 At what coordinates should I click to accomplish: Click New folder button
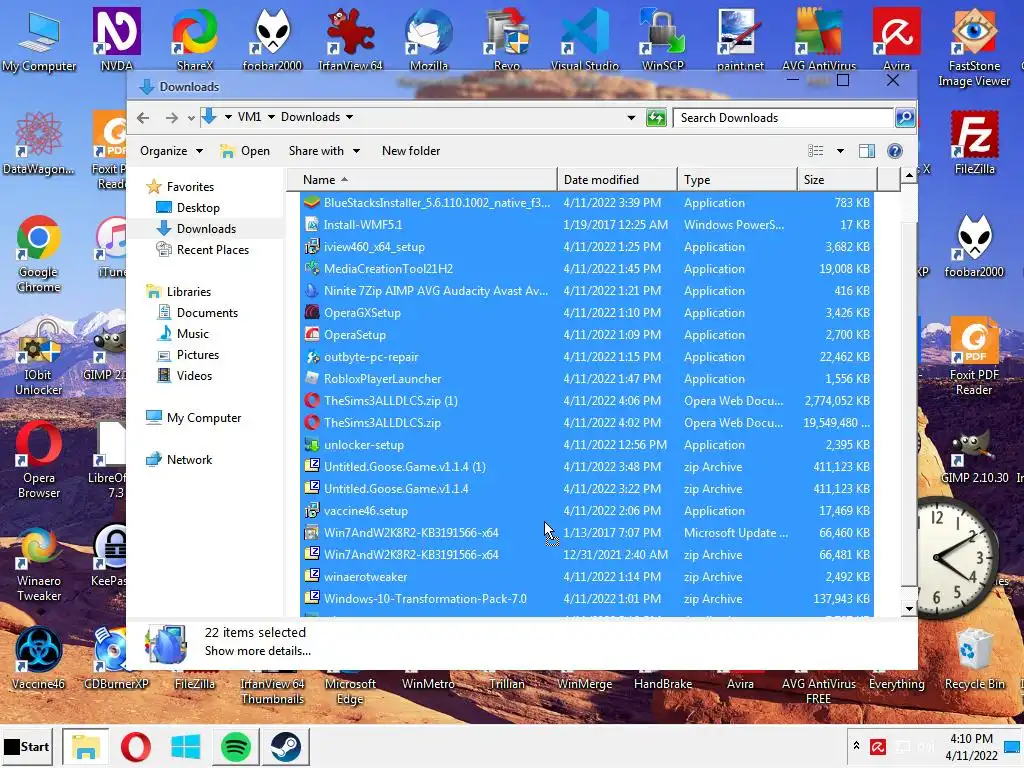[411, 151]
